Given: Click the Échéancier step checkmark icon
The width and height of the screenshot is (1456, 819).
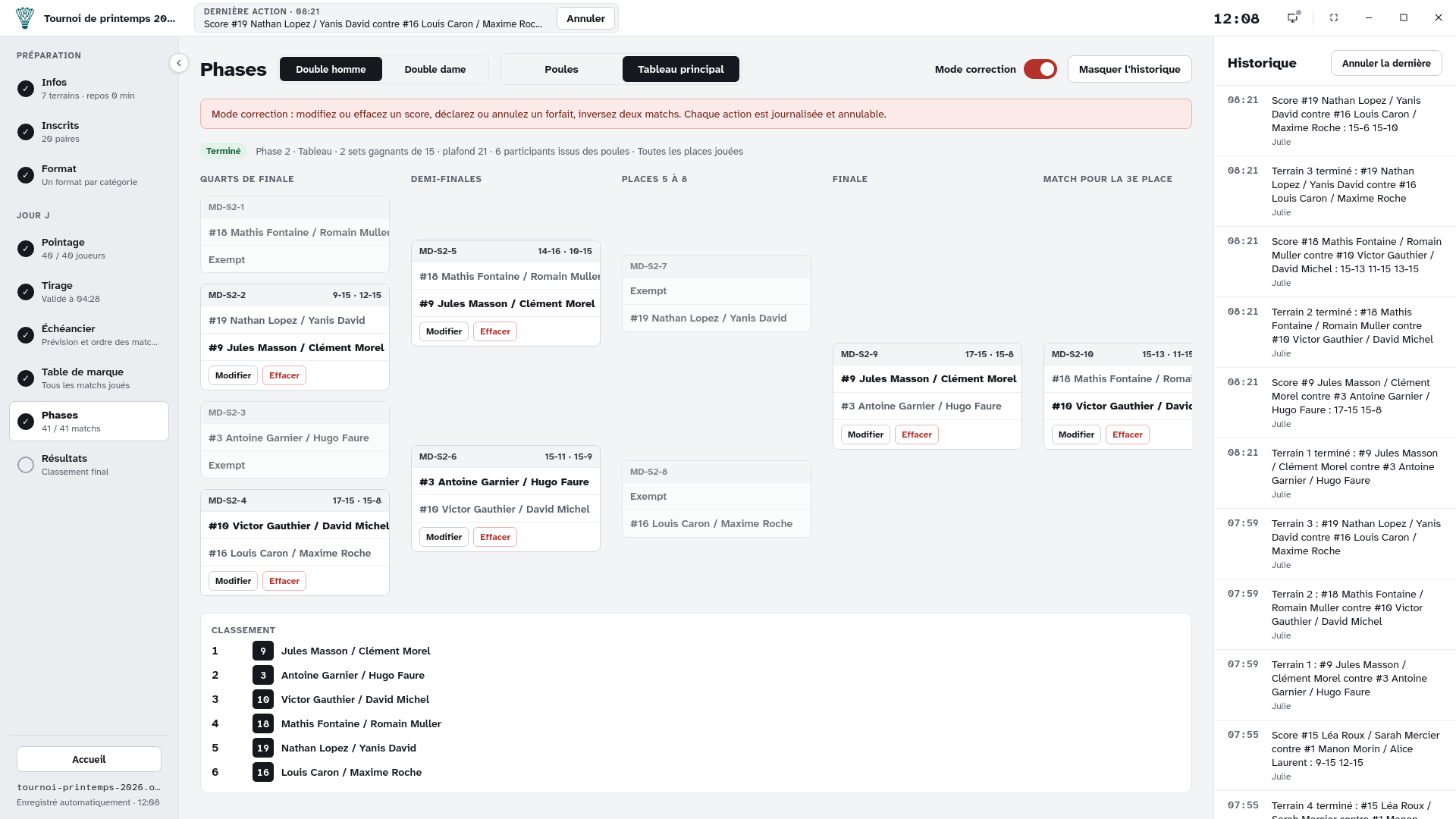Looking at the screenshot, I should (x=26, y=335).
